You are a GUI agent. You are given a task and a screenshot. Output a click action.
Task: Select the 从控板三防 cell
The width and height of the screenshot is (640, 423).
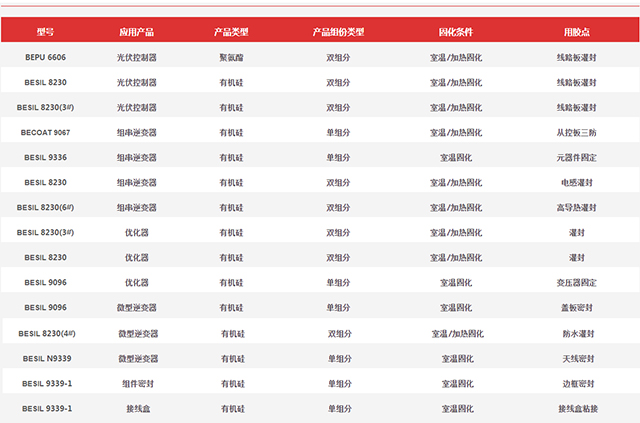click(576, 132)
